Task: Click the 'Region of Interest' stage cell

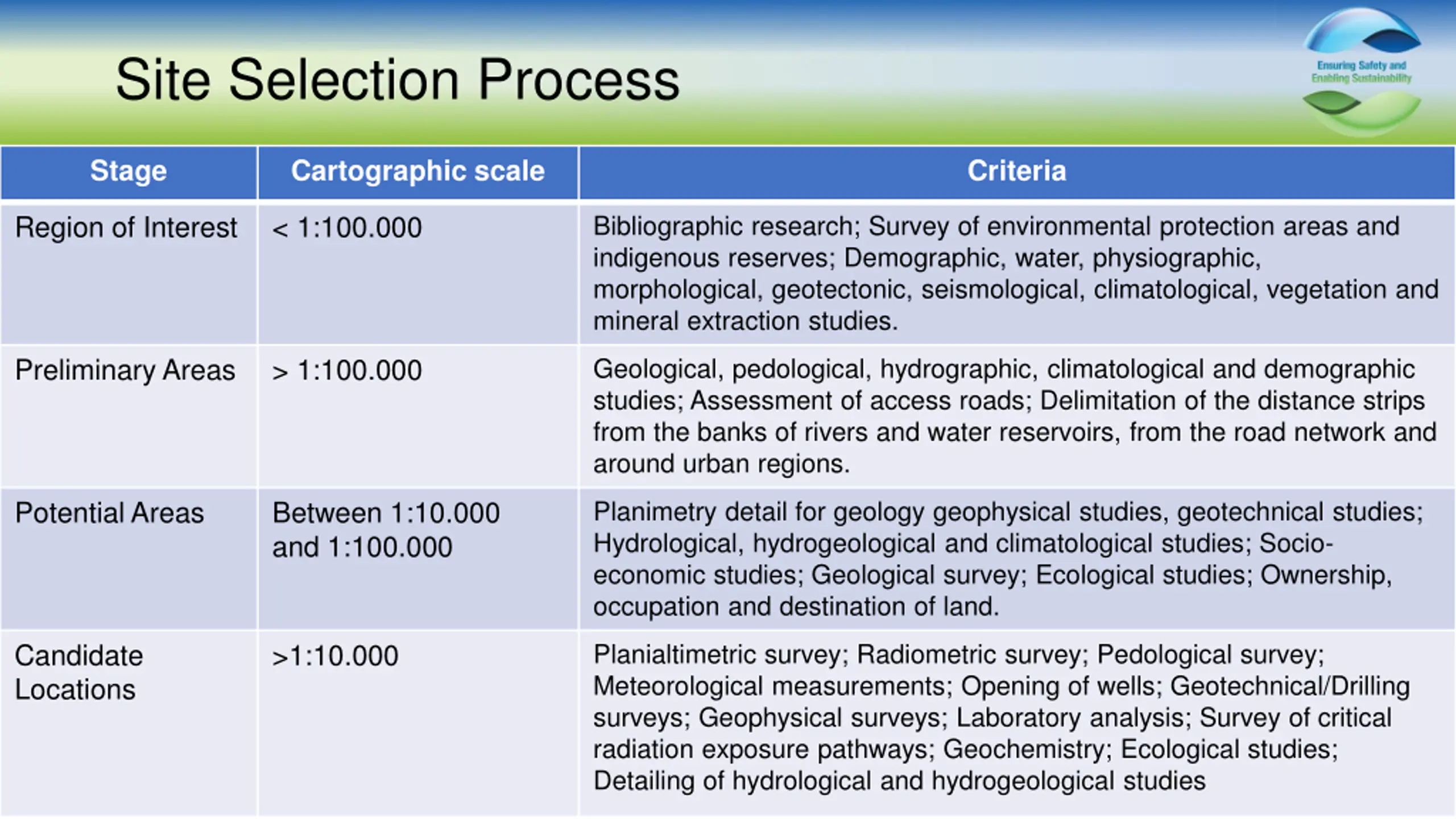Action: click(x=129, y=274)
